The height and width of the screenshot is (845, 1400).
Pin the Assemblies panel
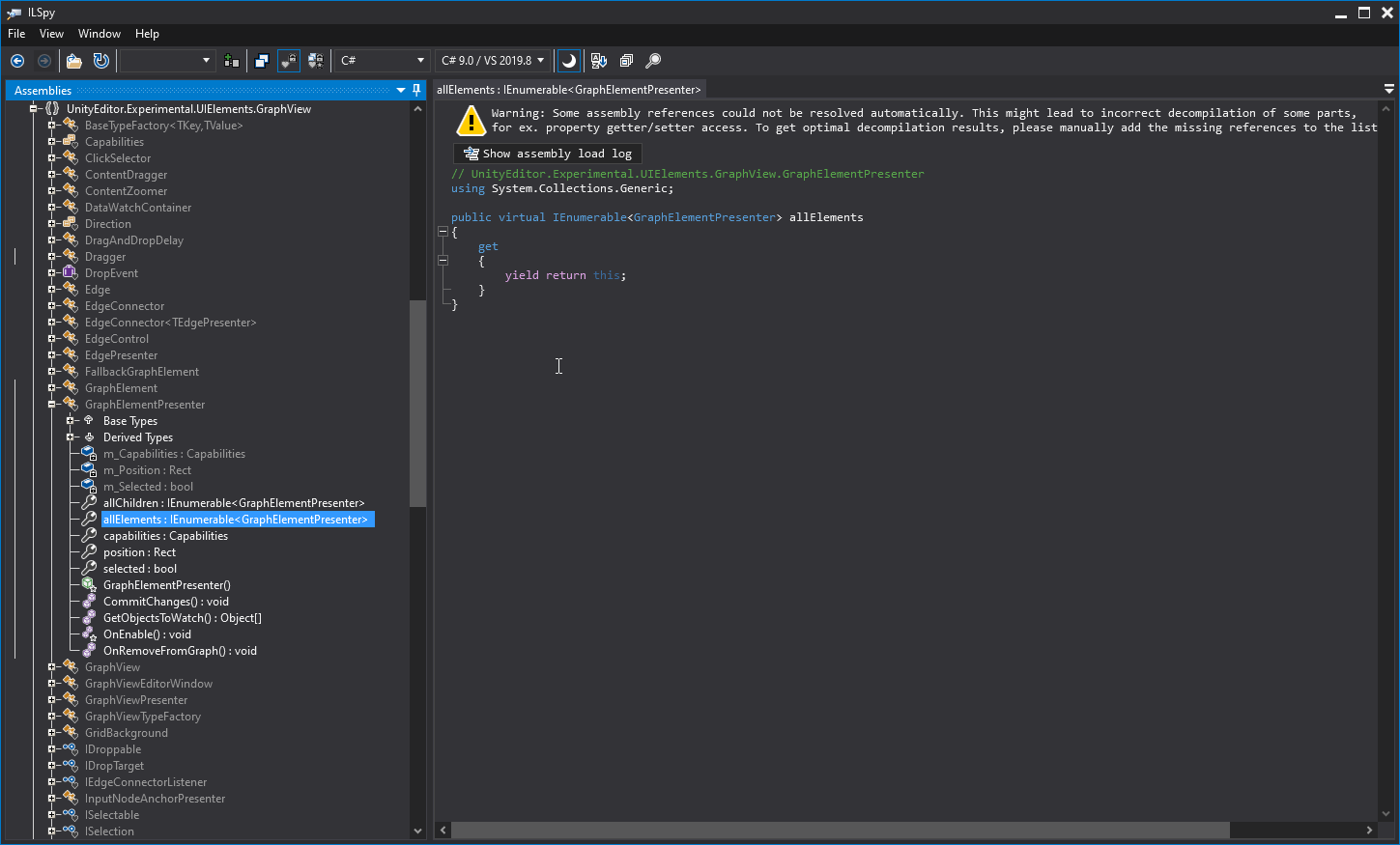[x=415, y=90]
